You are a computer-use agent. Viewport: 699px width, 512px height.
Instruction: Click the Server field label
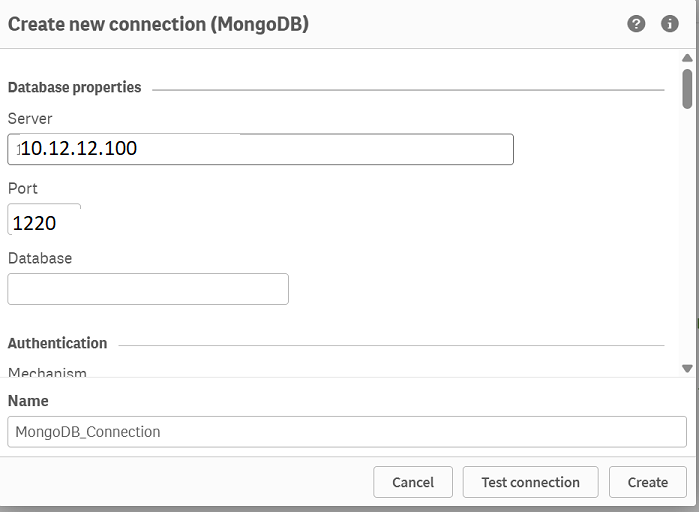[30, 119]
